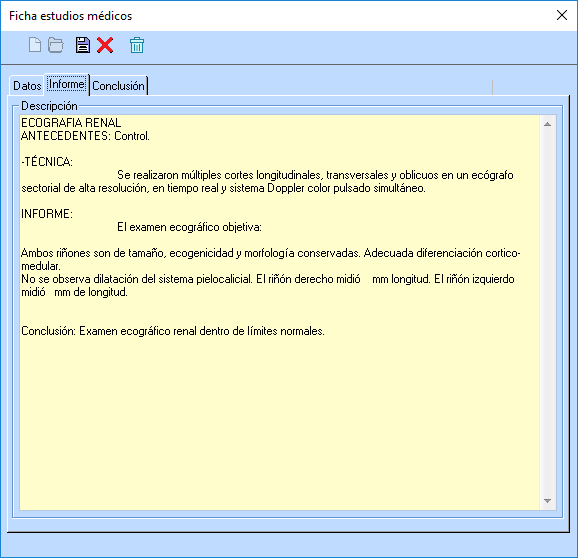
Task: Switch to the Datos tab
Action: 27,86
